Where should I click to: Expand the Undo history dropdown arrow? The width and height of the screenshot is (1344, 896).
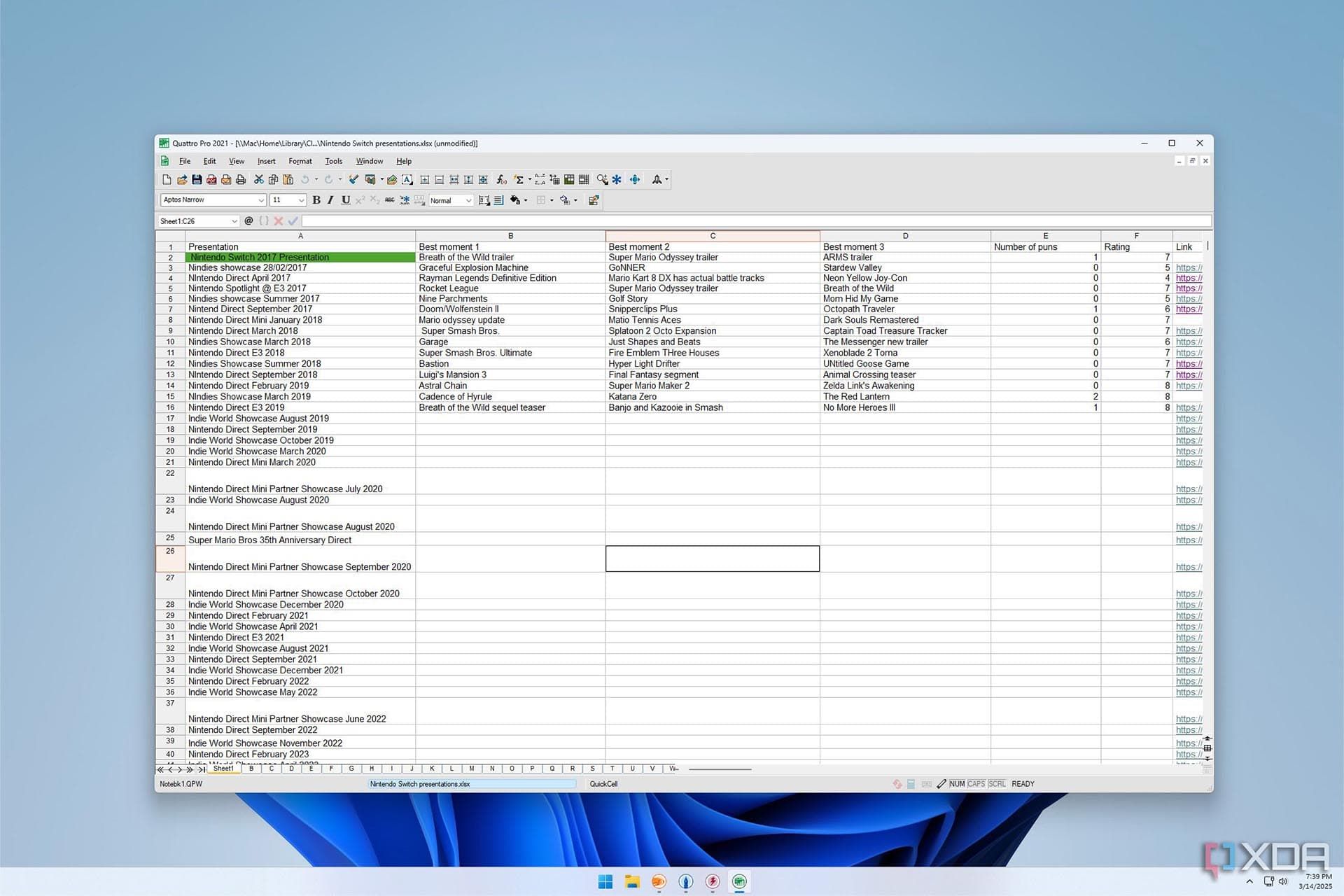click(x=316, y=180)
